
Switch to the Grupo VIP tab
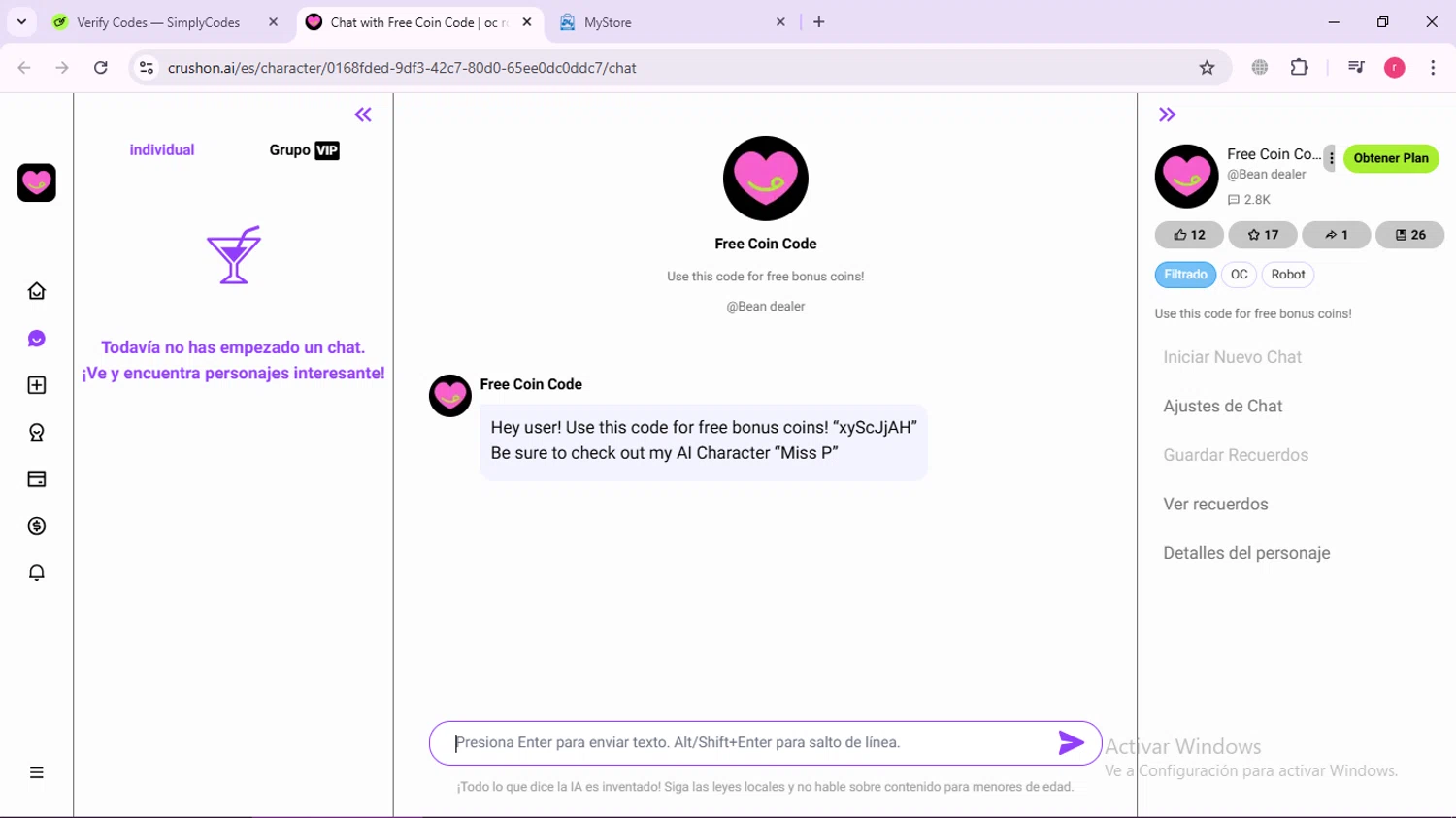point(304,149)
